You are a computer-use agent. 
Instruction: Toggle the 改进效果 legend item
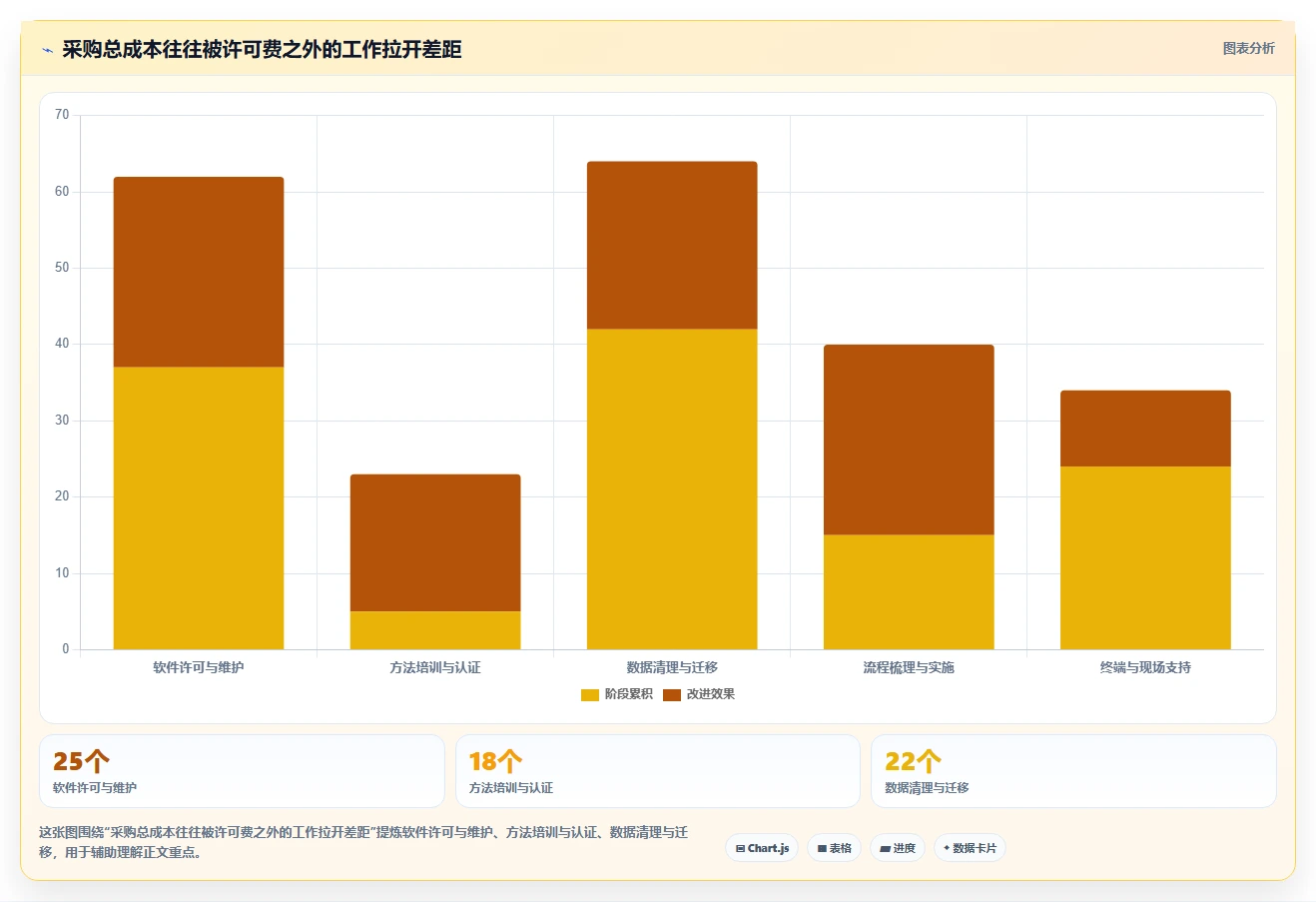(x=698, y=694)
